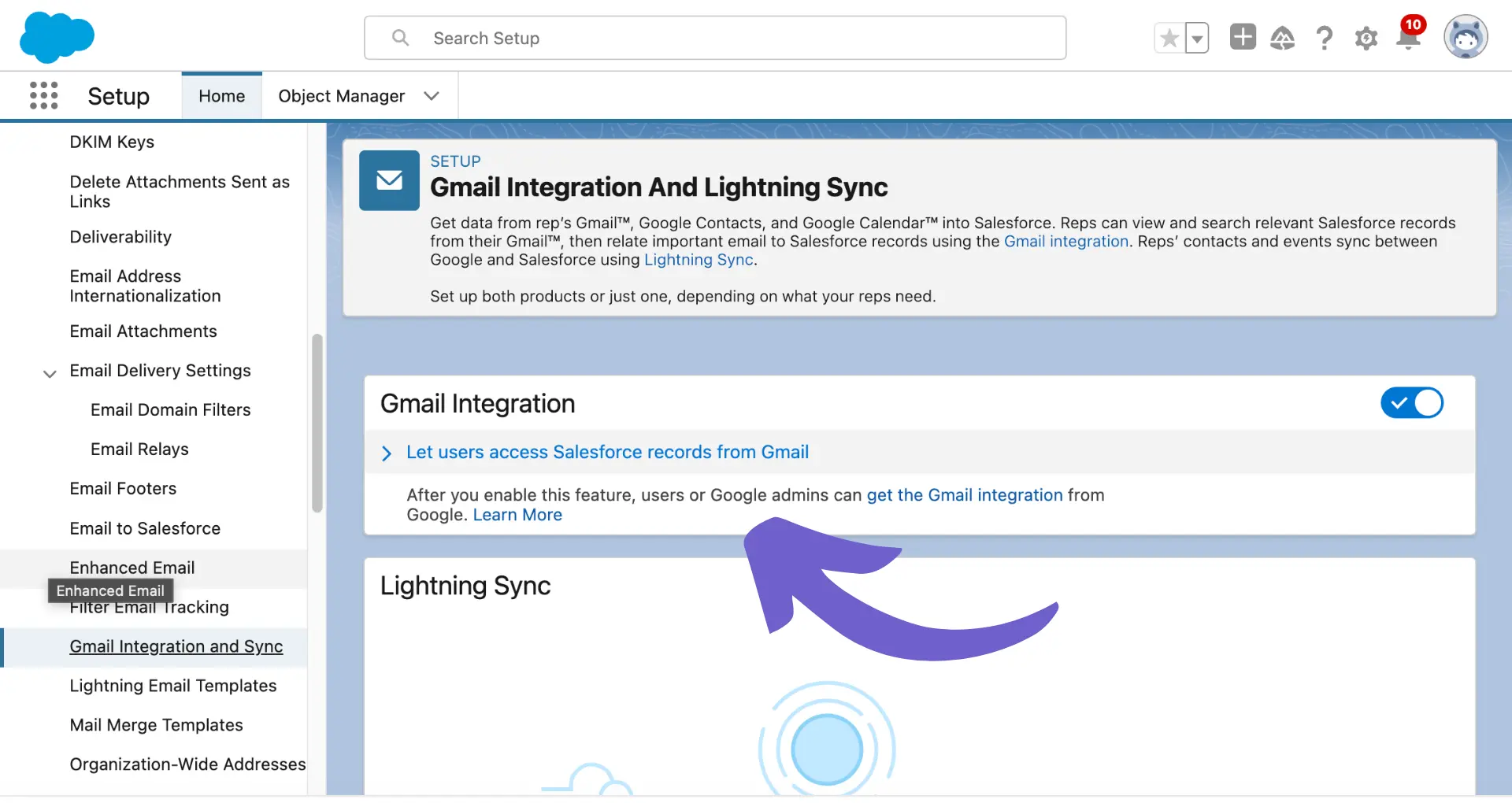Open Delete Attachments Sent as Links
The image size is (1512, 803).
coord(180,191)
